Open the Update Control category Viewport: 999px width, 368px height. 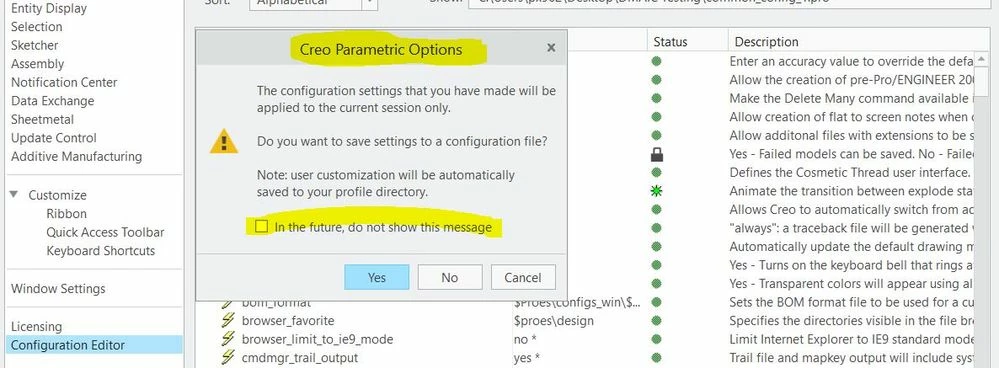54,138
